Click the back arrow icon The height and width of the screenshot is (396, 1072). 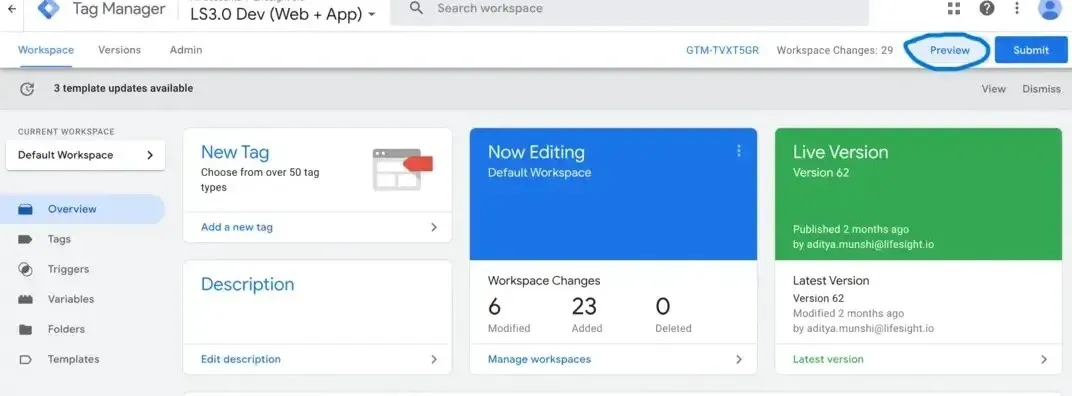pyautogui.click(x=12, y=9)
